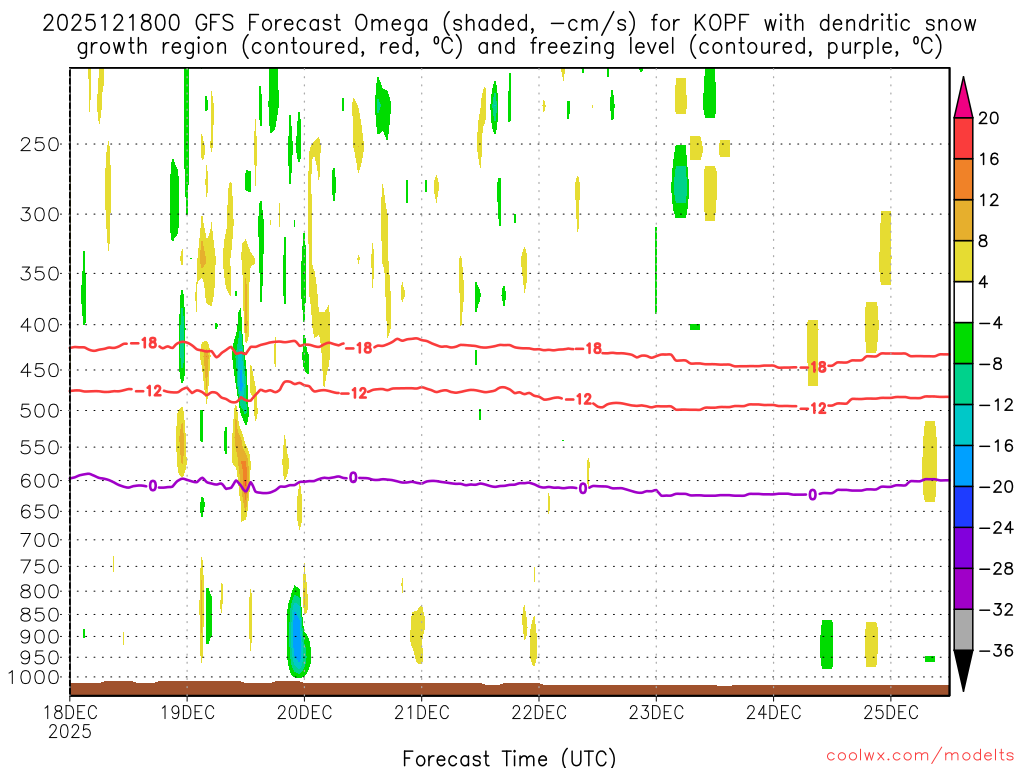Click the green colorbar swatch between -4 and -8

click(963, 343)
